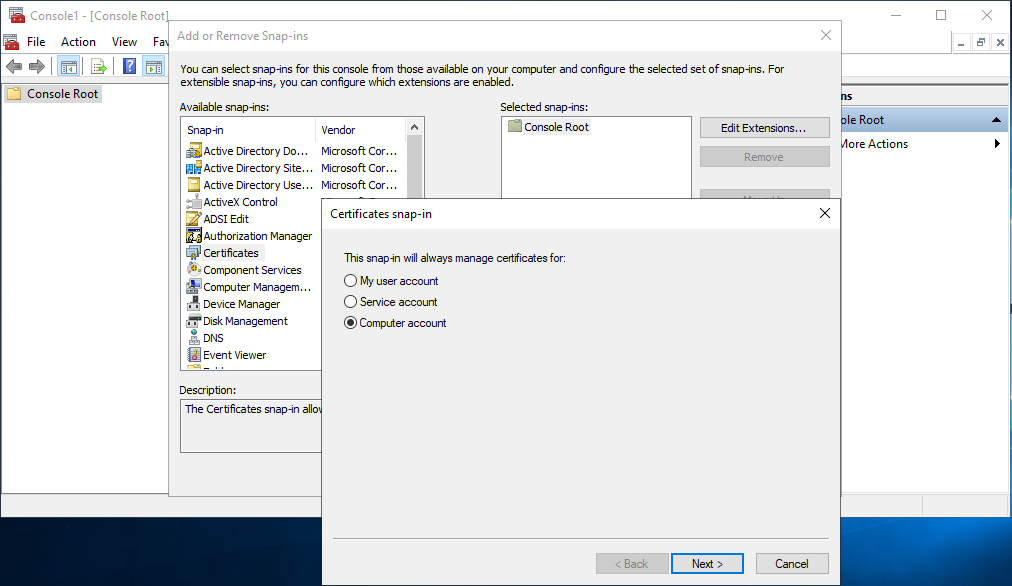This screenshot has height=586, width=1012.
Task: Toggle Show/Hide Action Pane toolbar icon
Action: (x=154, y=66)
